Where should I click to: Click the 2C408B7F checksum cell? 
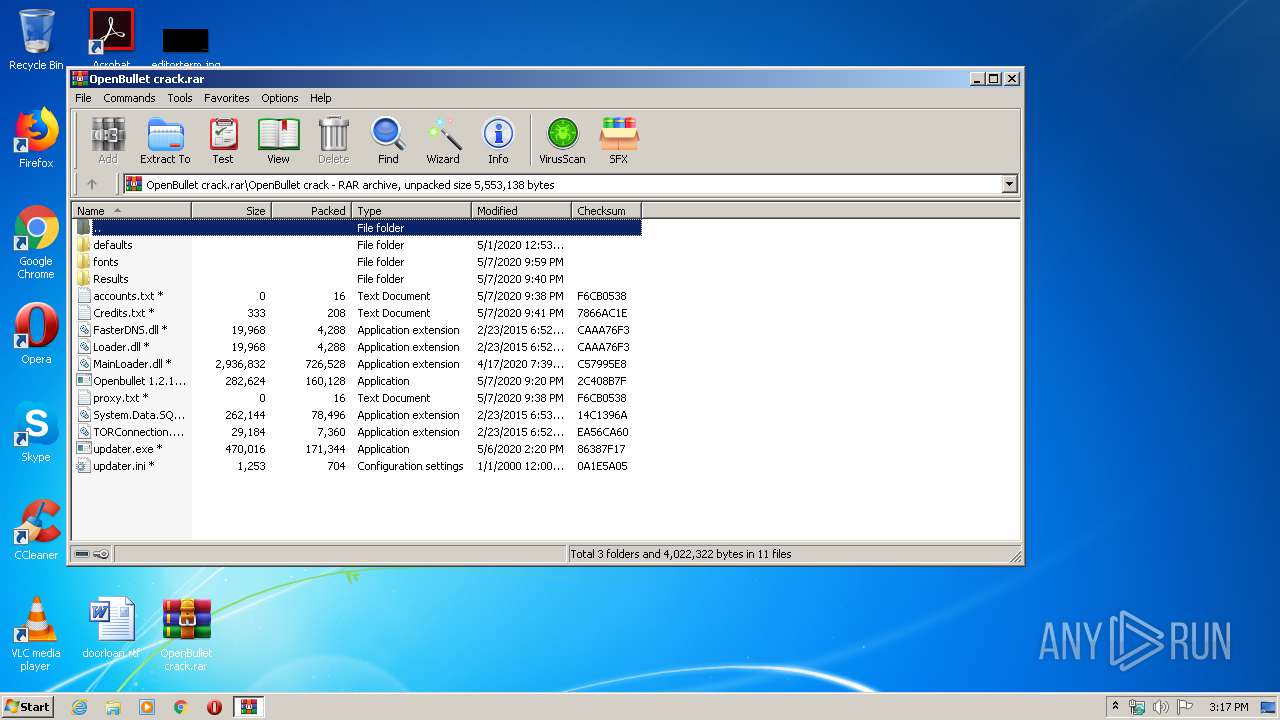602,381
